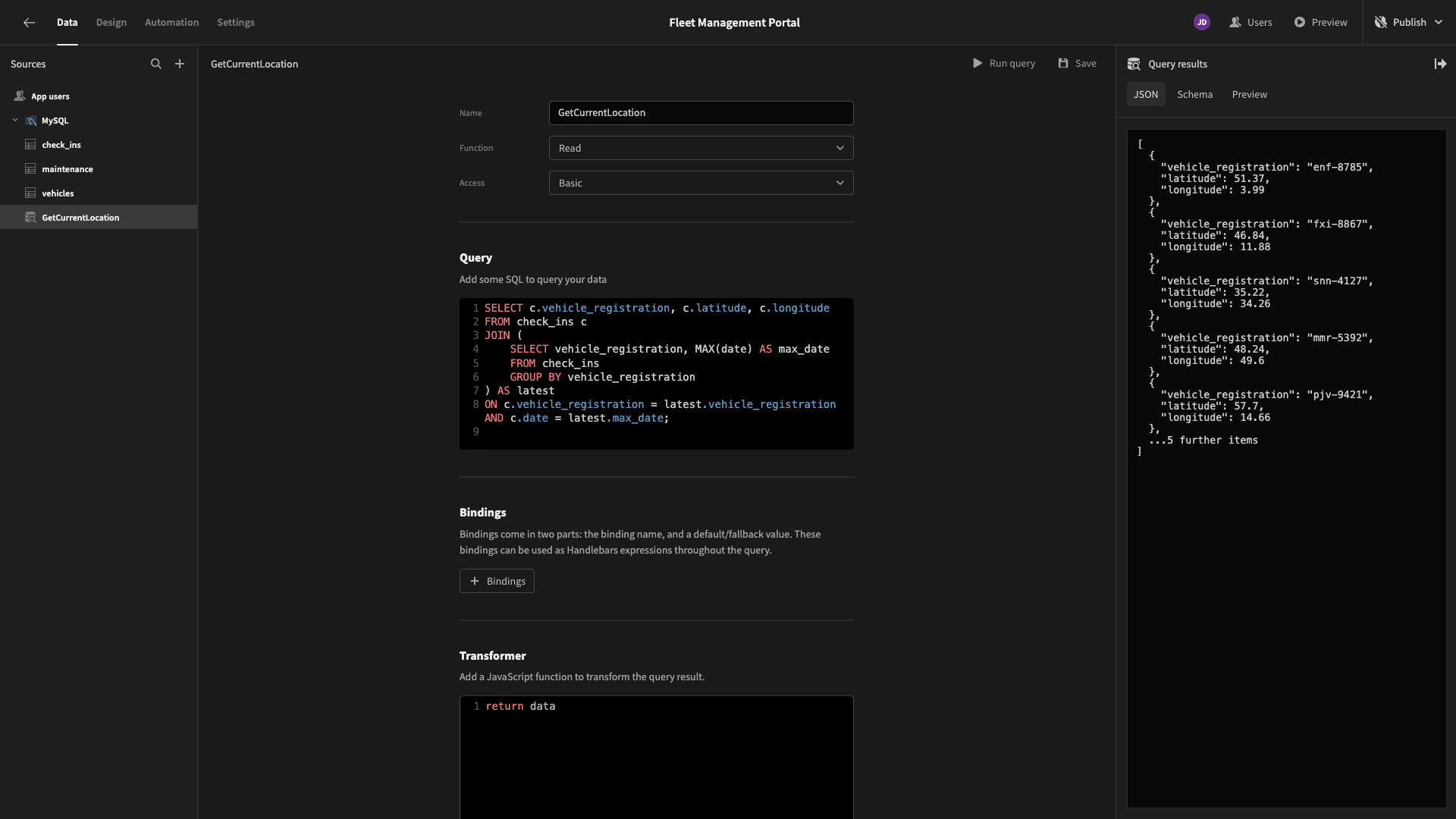
Task: Search sources with the magnifier icon
Action: coord(156,64)
